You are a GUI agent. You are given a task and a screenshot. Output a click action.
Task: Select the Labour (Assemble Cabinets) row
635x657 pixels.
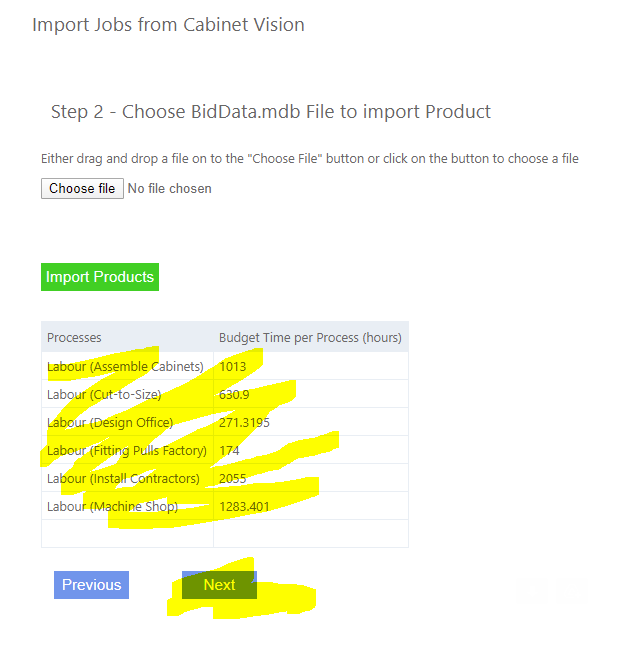(x=125, y=366)
